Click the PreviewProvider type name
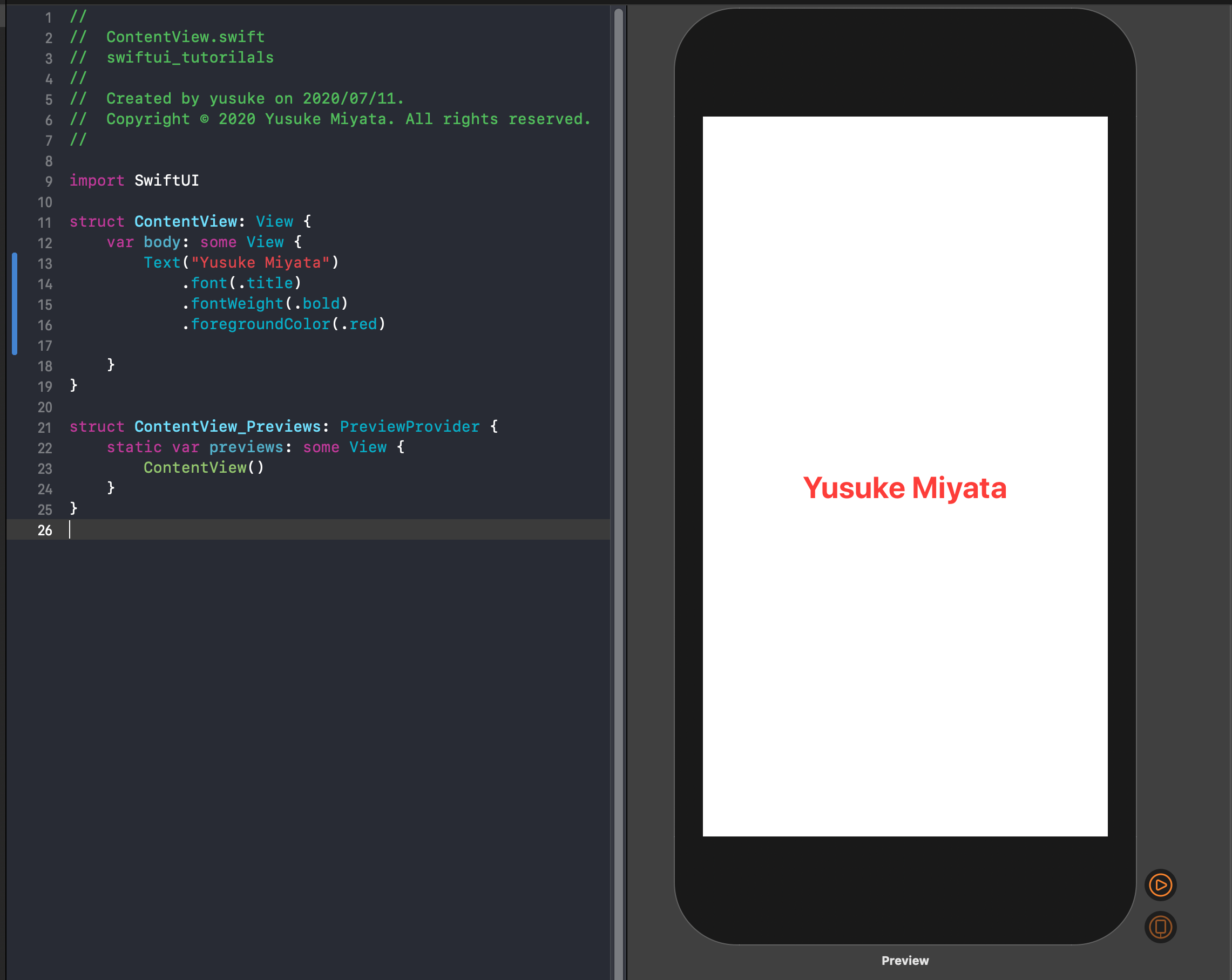Image resolution: width=1232 pixels, height=980 pixels. [409, 427]
